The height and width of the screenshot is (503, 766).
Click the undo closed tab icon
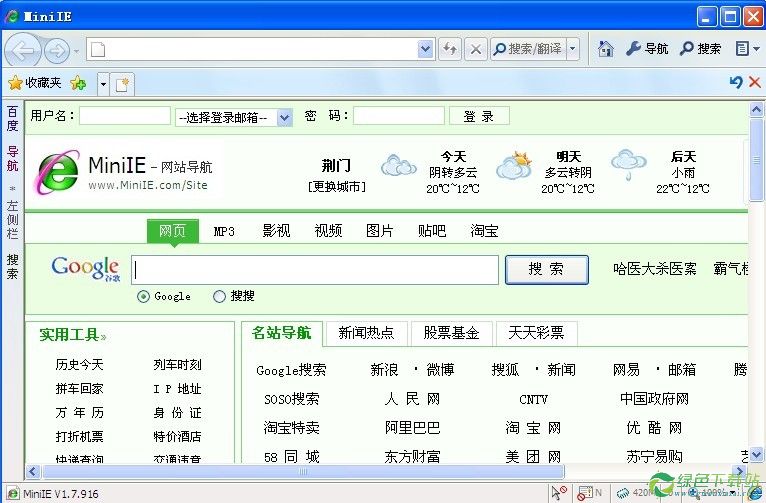coord(736,83)
